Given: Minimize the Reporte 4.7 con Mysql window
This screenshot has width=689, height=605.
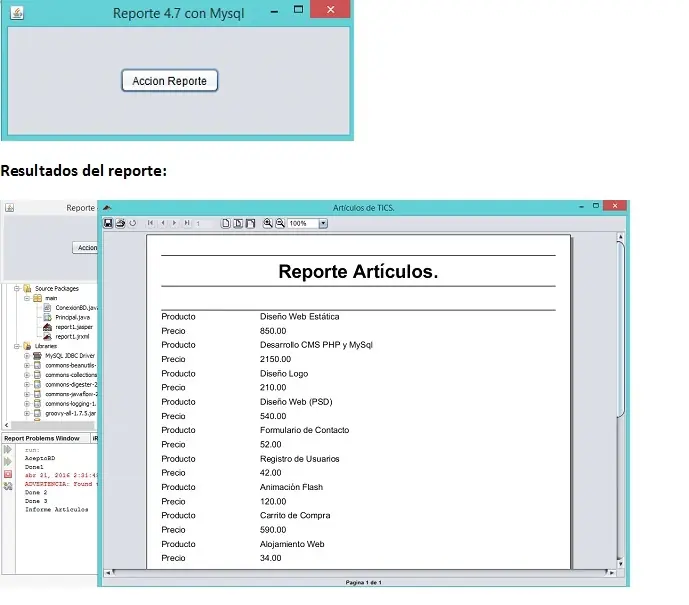Looking at the screenshot, I should (274, 11).
